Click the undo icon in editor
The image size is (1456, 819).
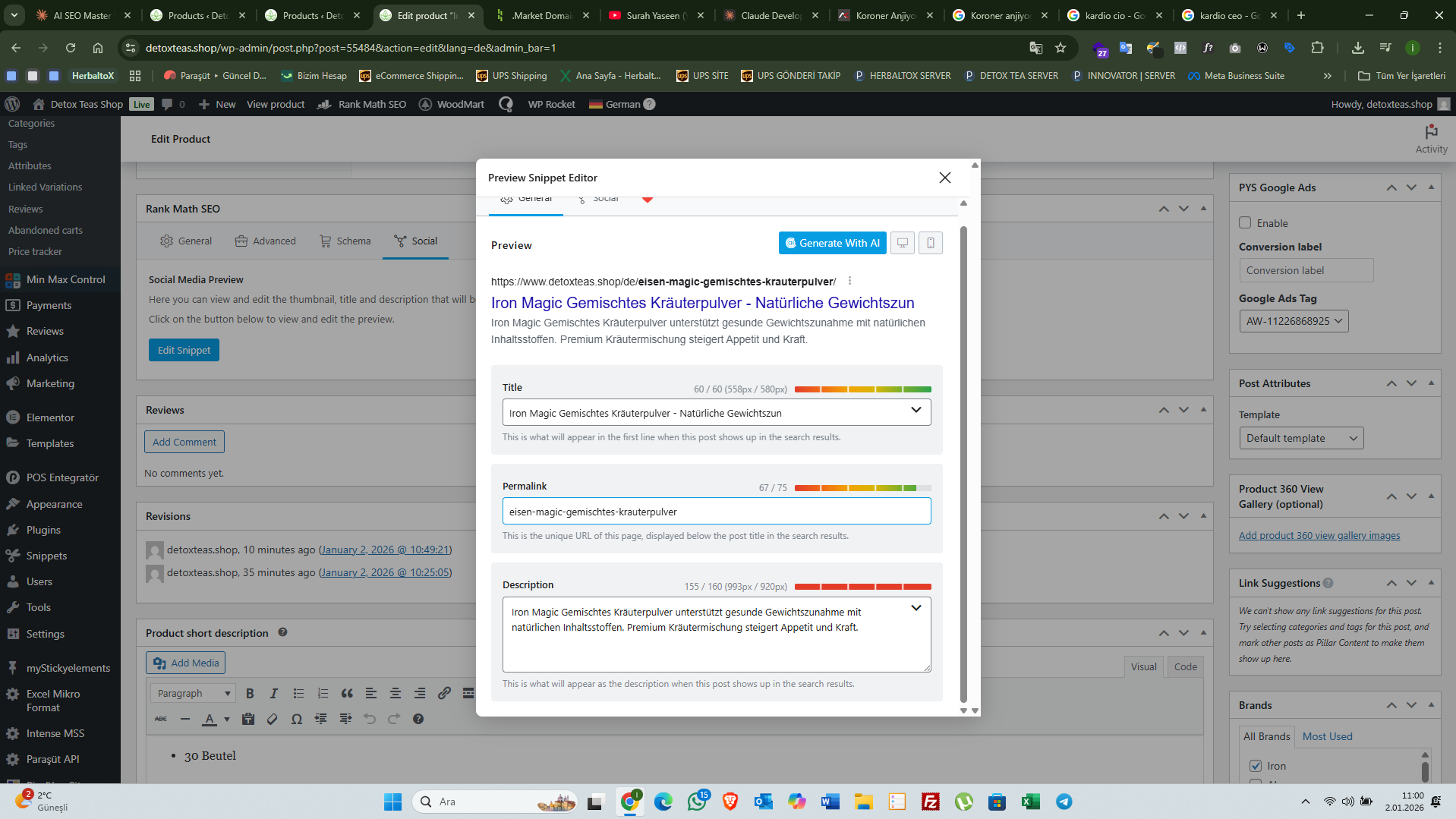[369, 719]
